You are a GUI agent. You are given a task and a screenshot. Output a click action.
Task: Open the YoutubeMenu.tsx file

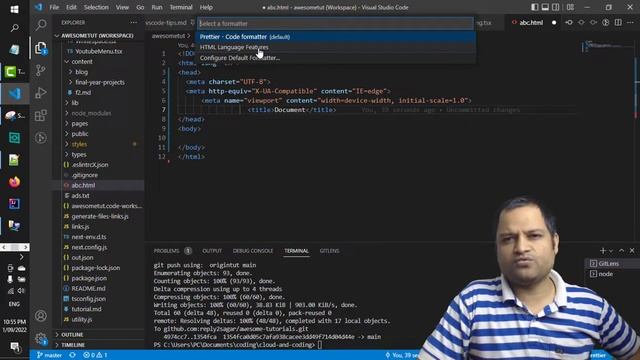point(98,51)
